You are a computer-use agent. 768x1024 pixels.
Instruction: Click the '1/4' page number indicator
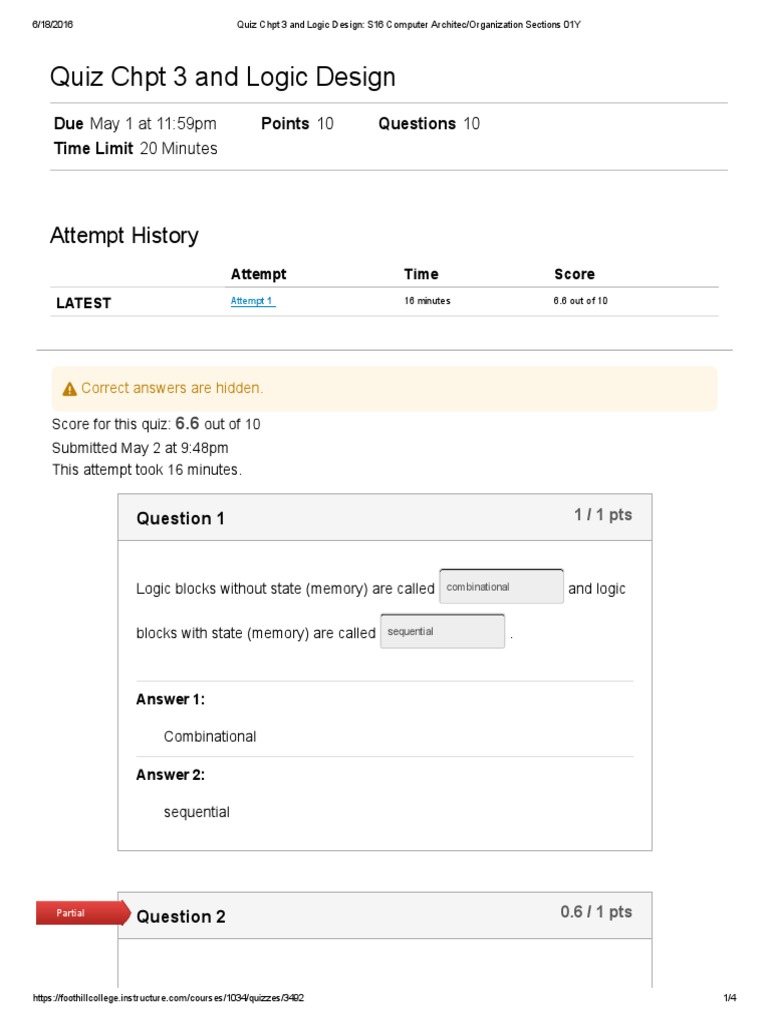pyautogui.click(x=729, y=998)
